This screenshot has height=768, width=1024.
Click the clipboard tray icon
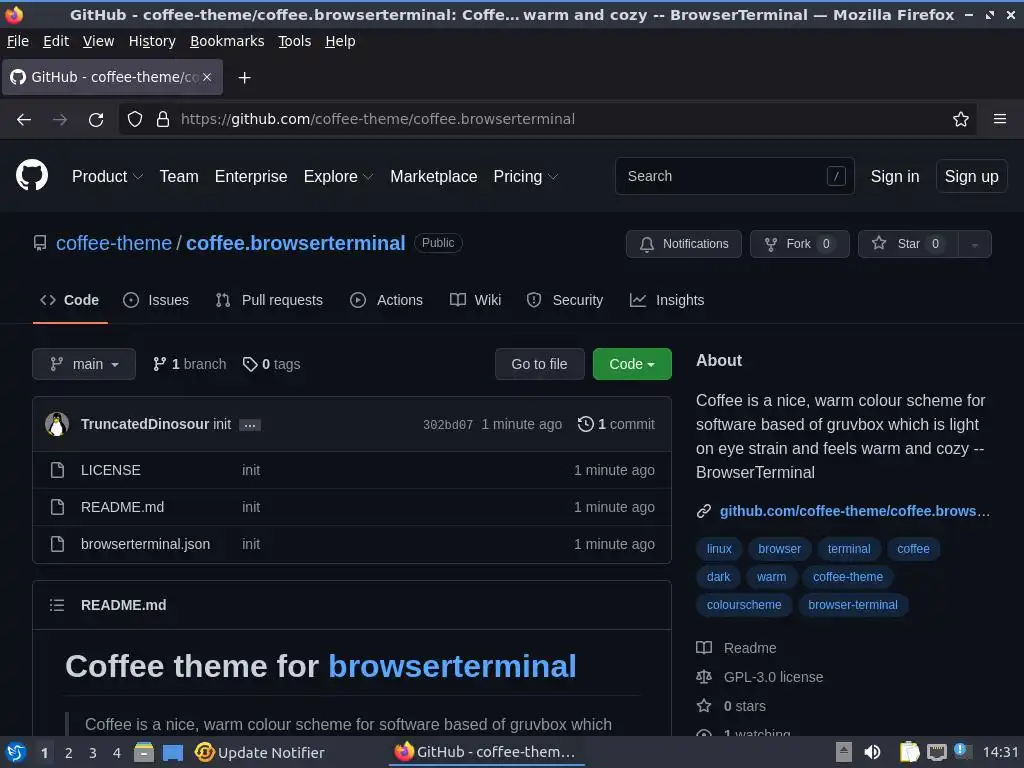(909, 752)
